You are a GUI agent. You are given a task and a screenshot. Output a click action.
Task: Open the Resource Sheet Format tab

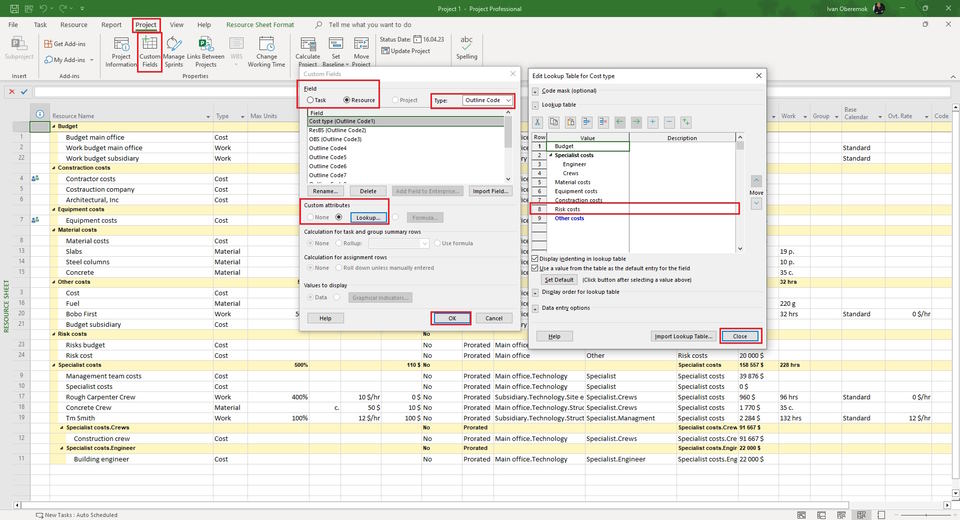(260, 24)
